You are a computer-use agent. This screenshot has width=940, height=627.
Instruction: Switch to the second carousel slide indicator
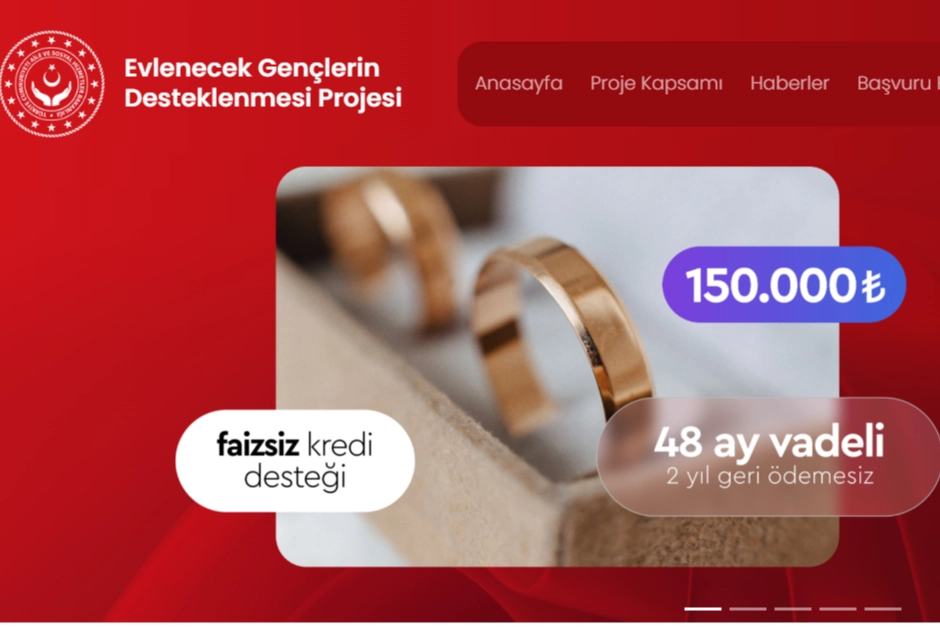pyautogui.click(x=748, y=608)
